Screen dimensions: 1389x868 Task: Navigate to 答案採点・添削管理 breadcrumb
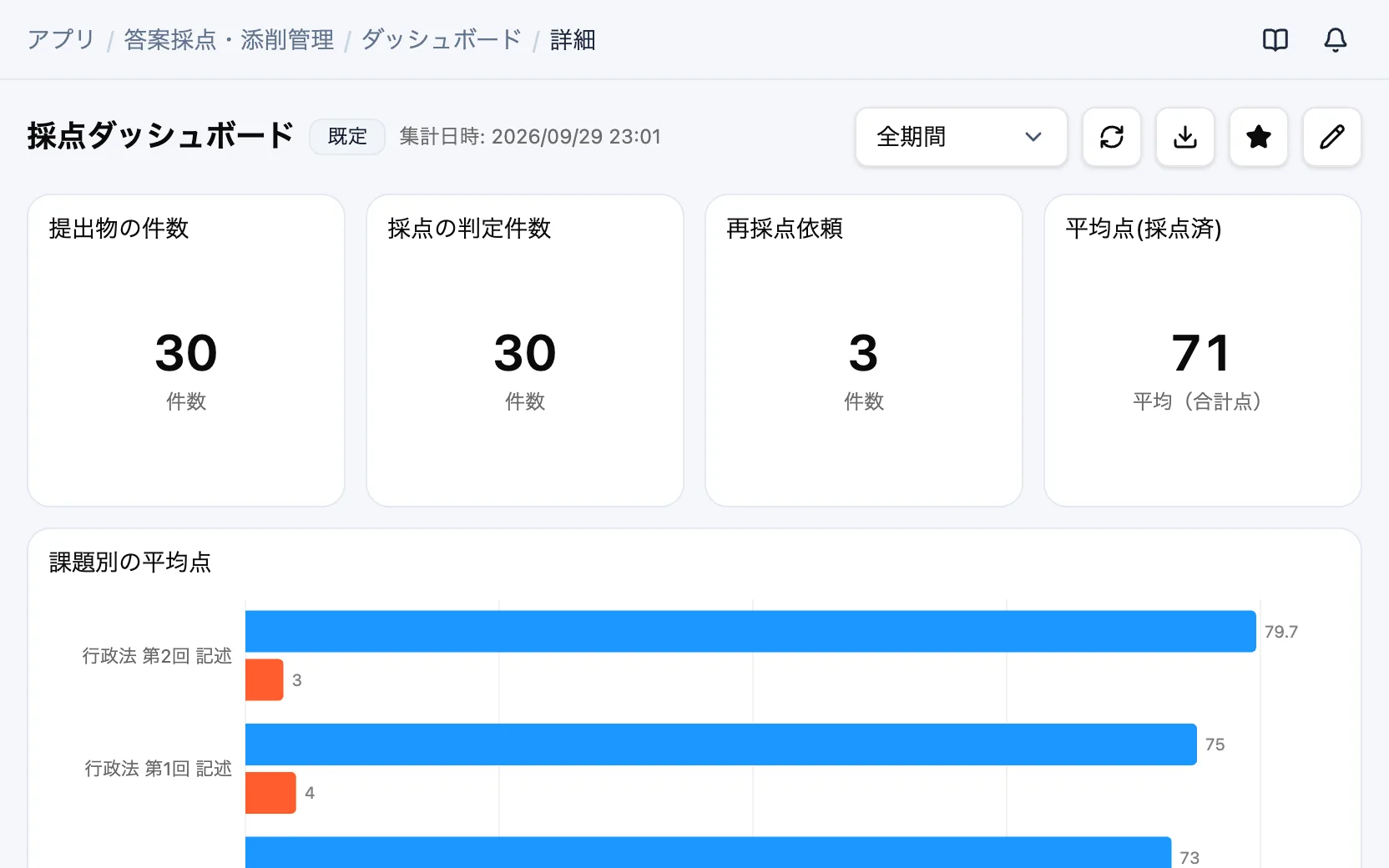(229, 39)
